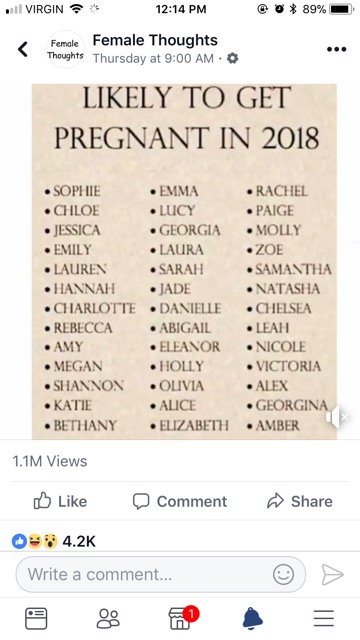Unmute the video with the speaker icon
Screen dimensions: 360x640
[336, 417]
